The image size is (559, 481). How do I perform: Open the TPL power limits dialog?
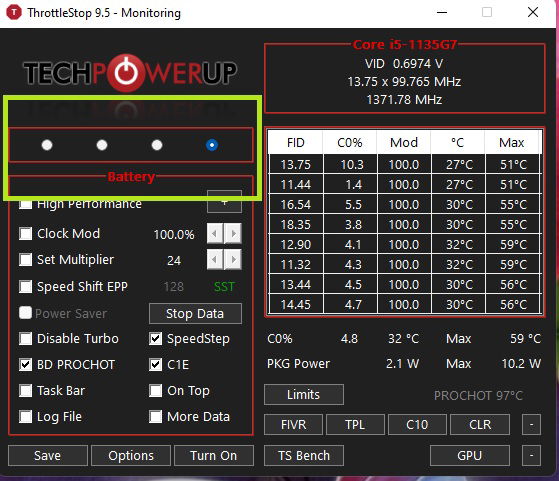click(x=355, y=424)
